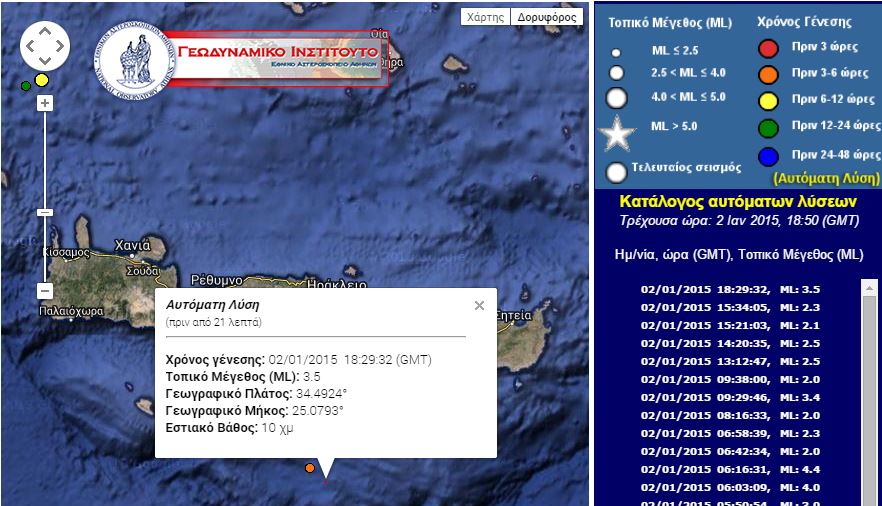Select the yellow earthquake marker on the map
This screenshot has height=506, width=882.
(41, 79)
